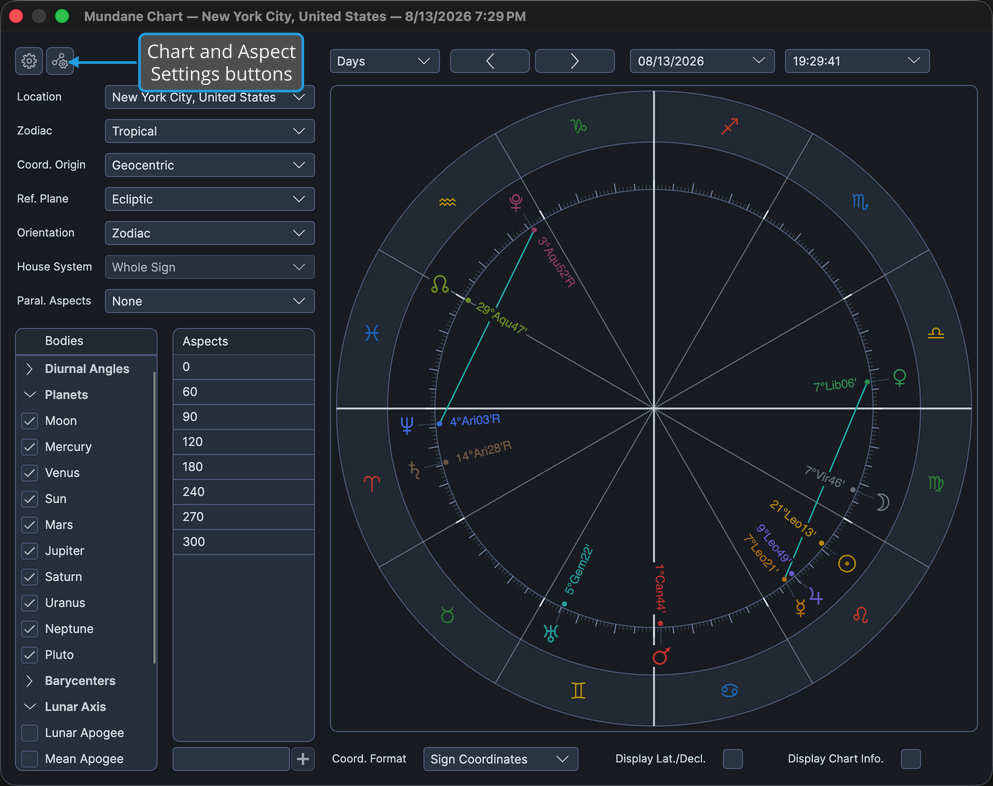The image size is (993, 786).
Task: Select the 180 aspect row
Action: 244,467
